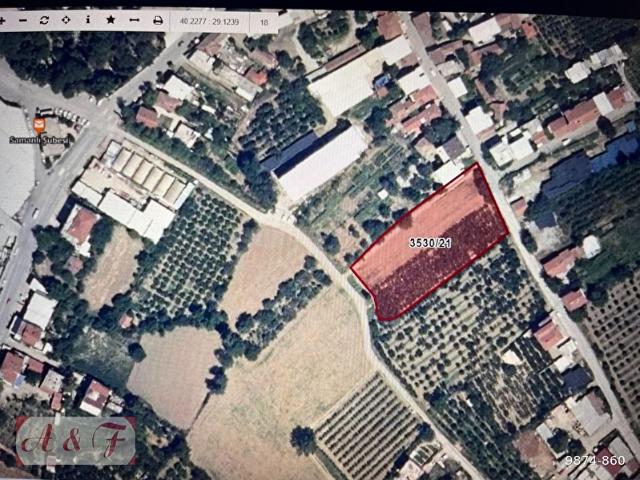
Task: Click the Samanlı Şubesi label
Action: tap(39, 140)
